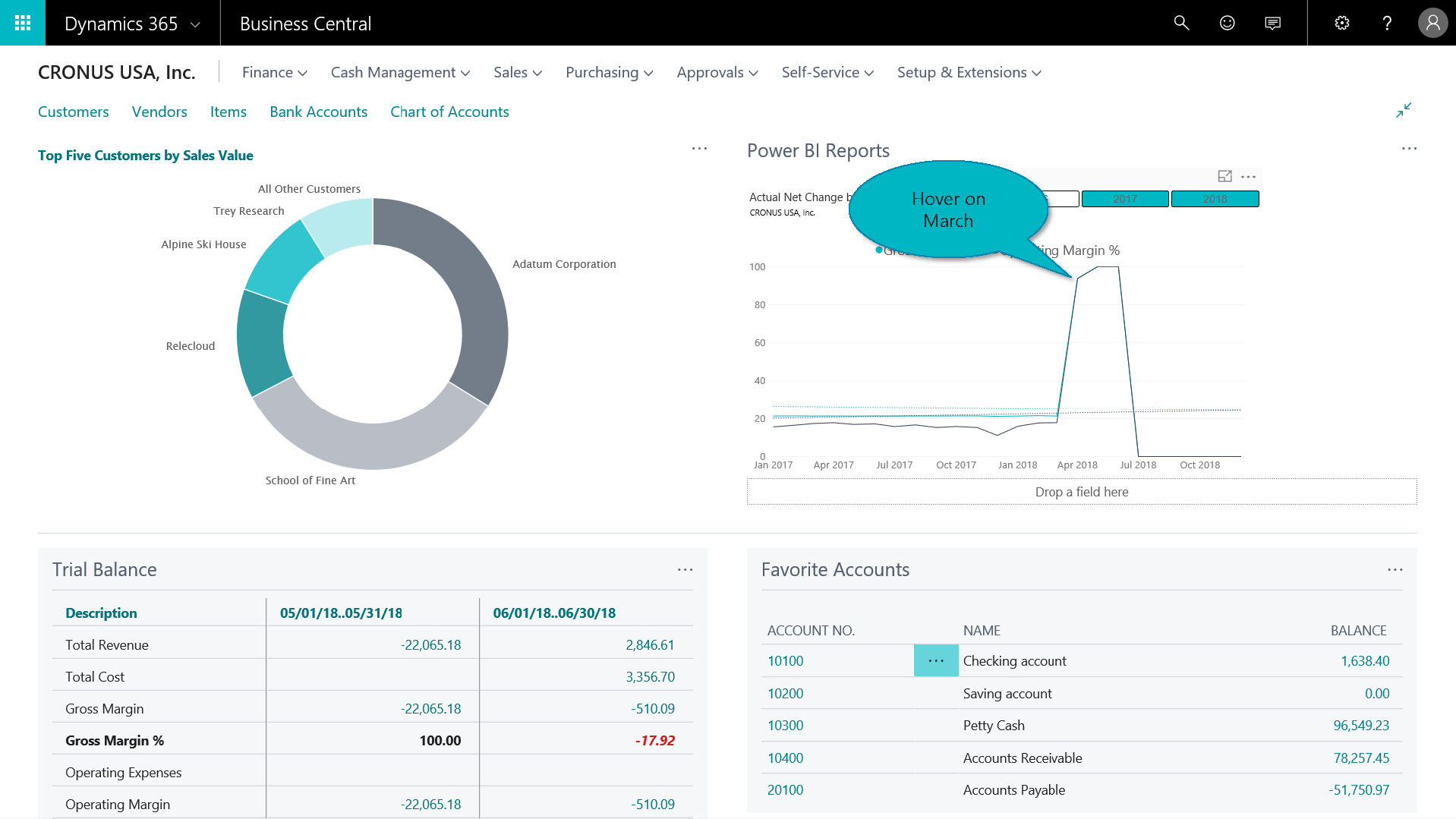The image size is (1456, 819).
Task: Toggle the 2018 year slicer
Action: [x=1215, y=199]
